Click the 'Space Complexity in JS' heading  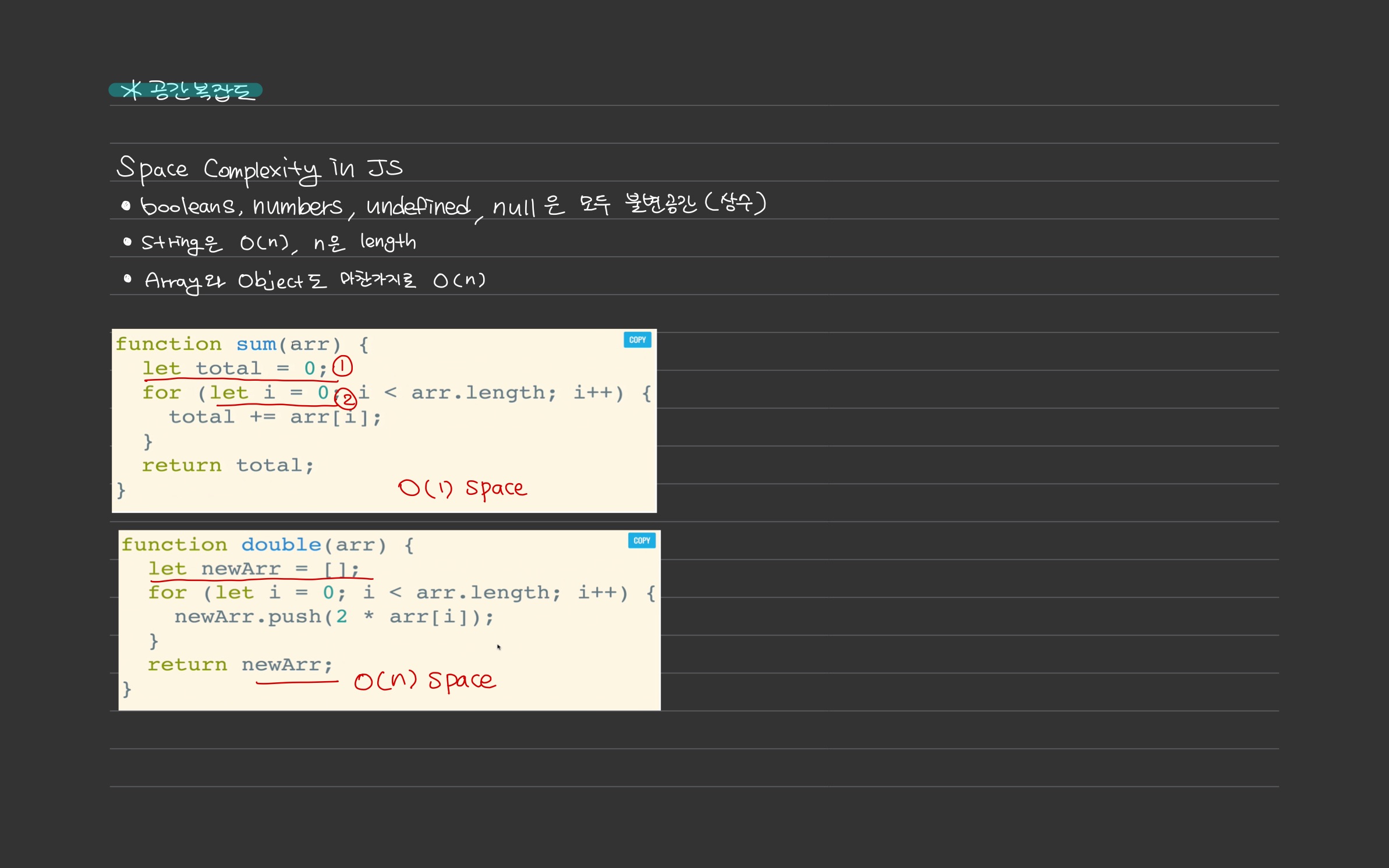[259, 169]
